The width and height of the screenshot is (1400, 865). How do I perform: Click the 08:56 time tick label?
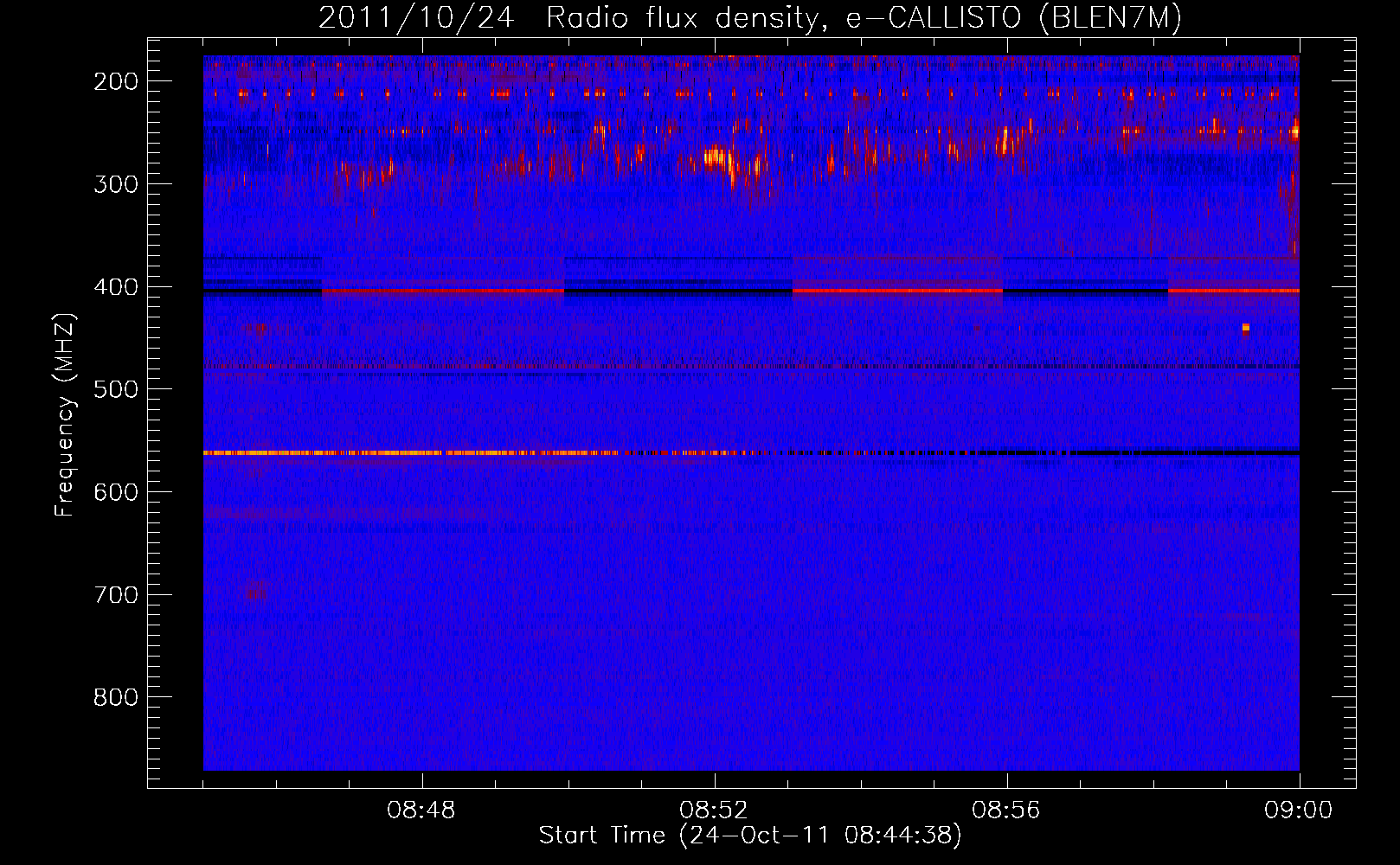tap(1006, 811)
